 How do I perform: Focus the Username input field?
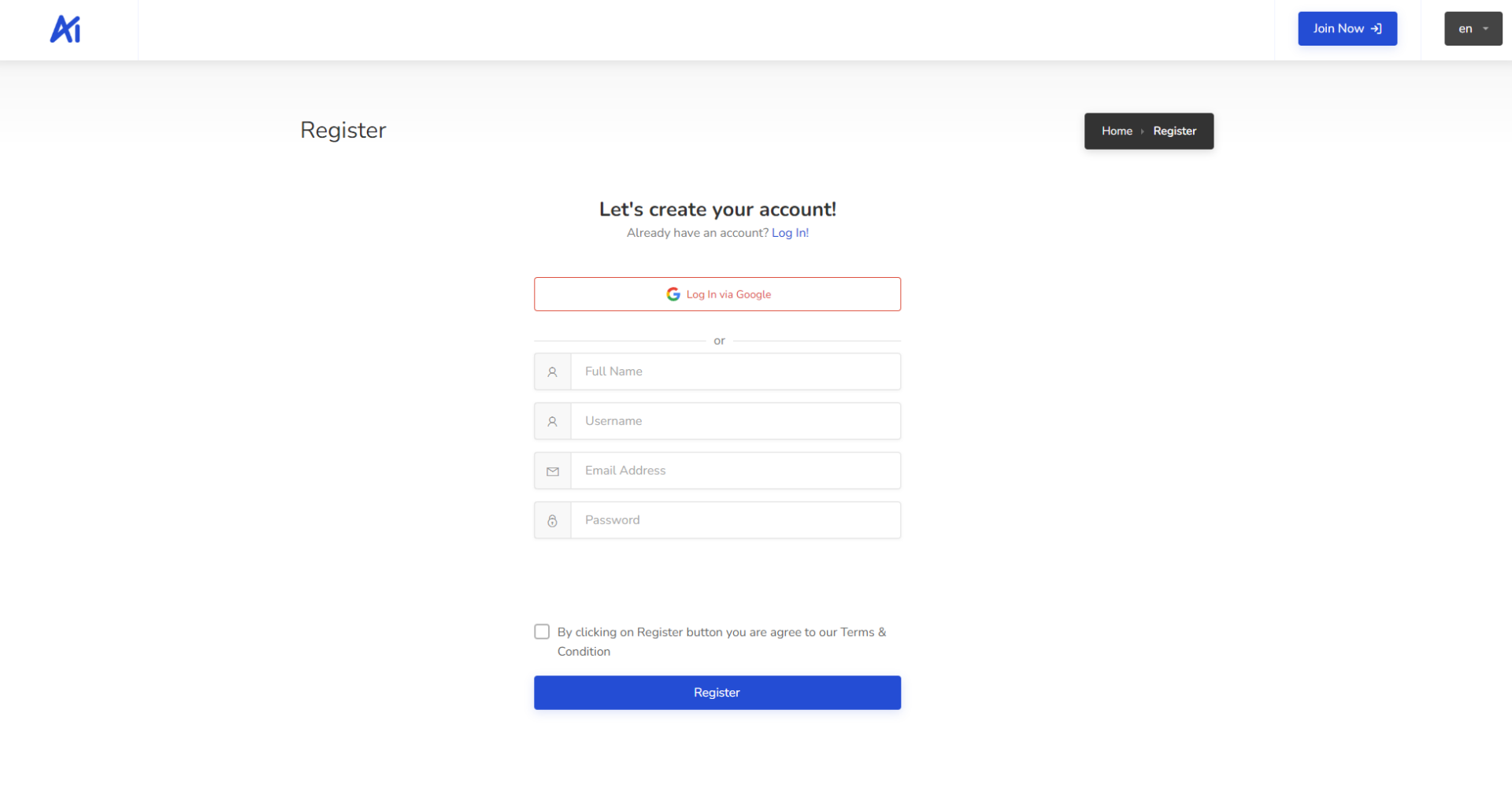(x=736, y=421)
